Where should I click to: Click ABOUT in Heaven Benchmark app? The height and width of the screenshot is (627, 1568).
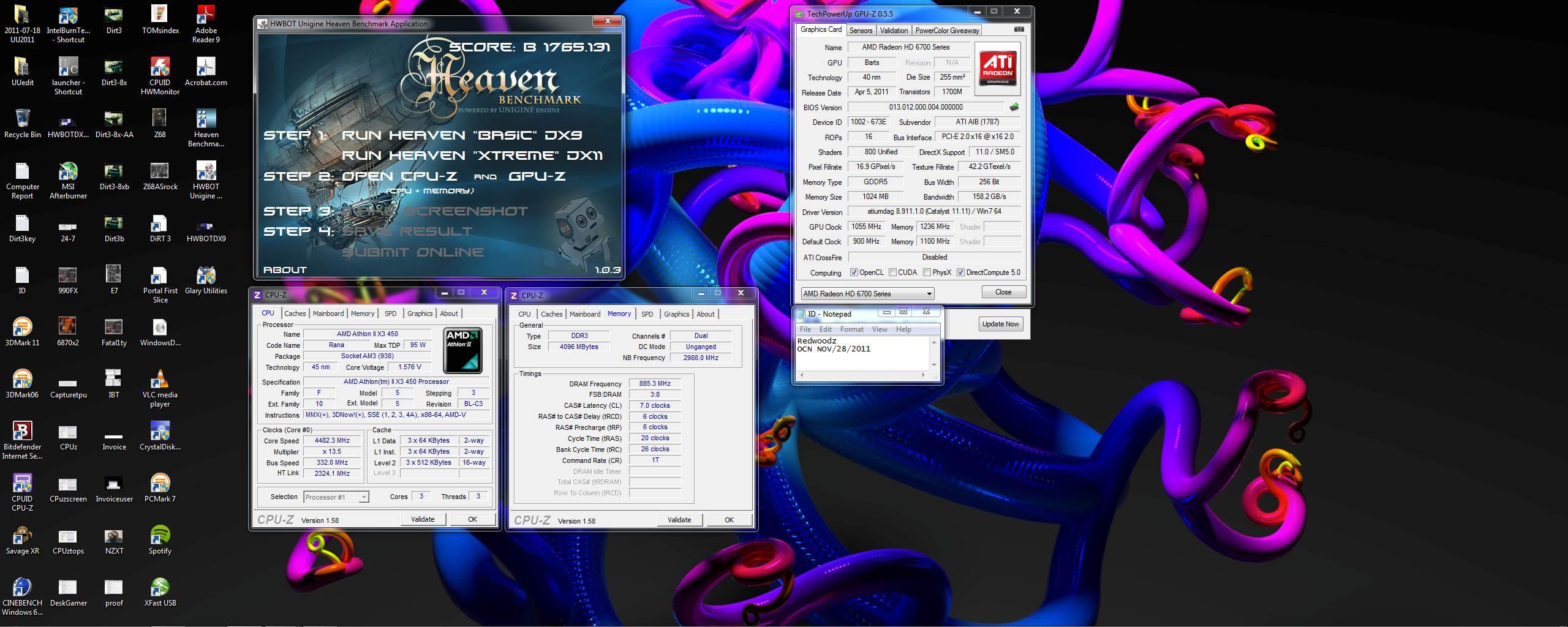coord(285,269)
